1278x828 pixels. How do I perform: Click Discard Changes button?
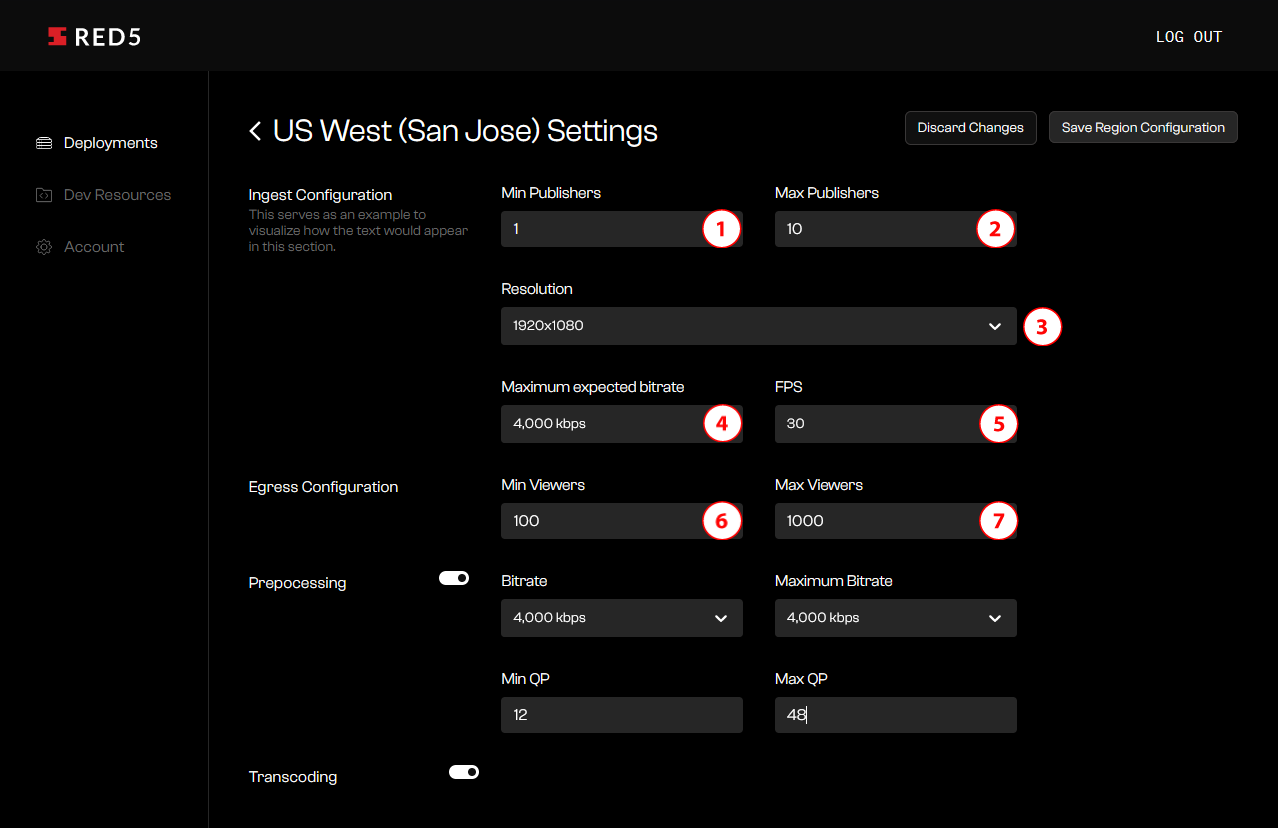coord(970,128)
